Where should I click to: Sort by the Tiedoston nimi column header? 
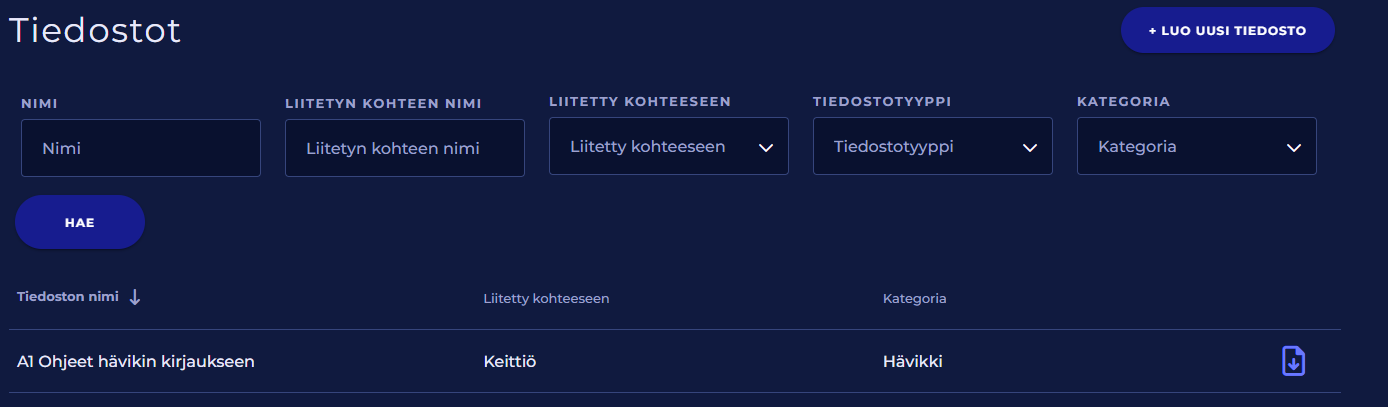(68, 297)
